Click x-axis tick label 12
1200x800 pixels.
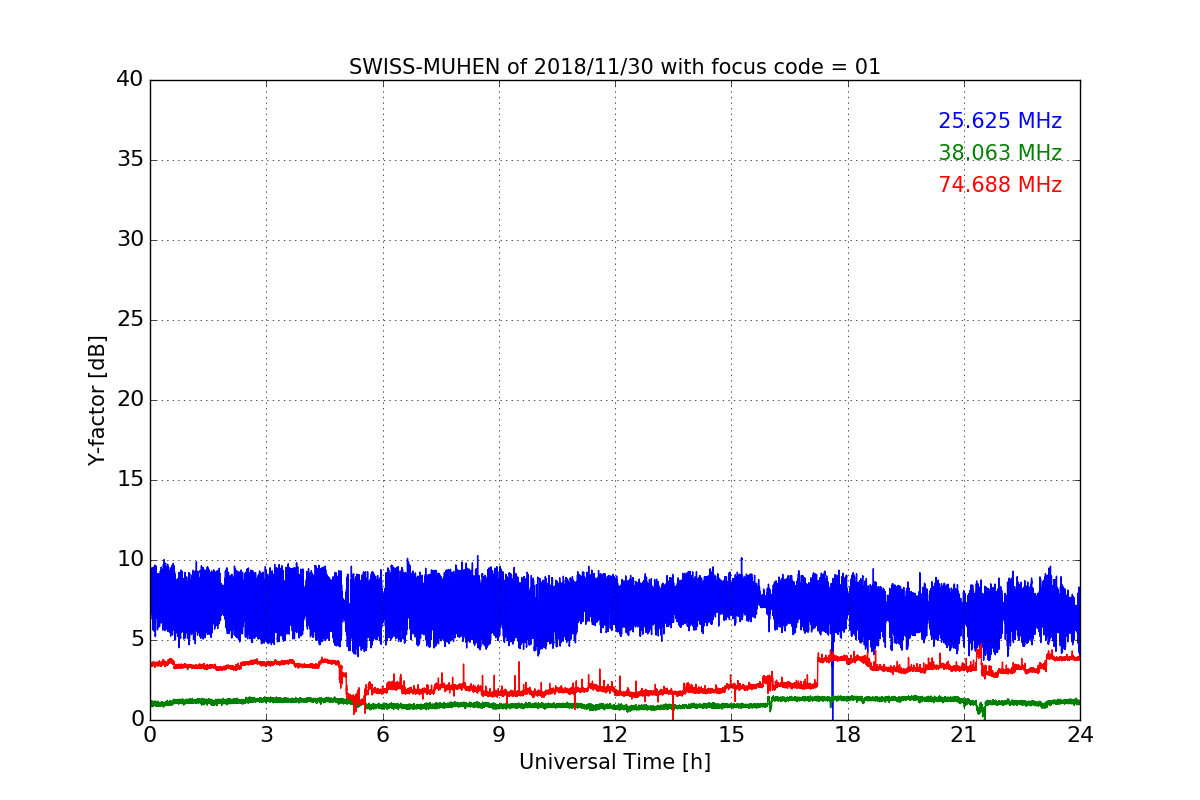[615, 735]
